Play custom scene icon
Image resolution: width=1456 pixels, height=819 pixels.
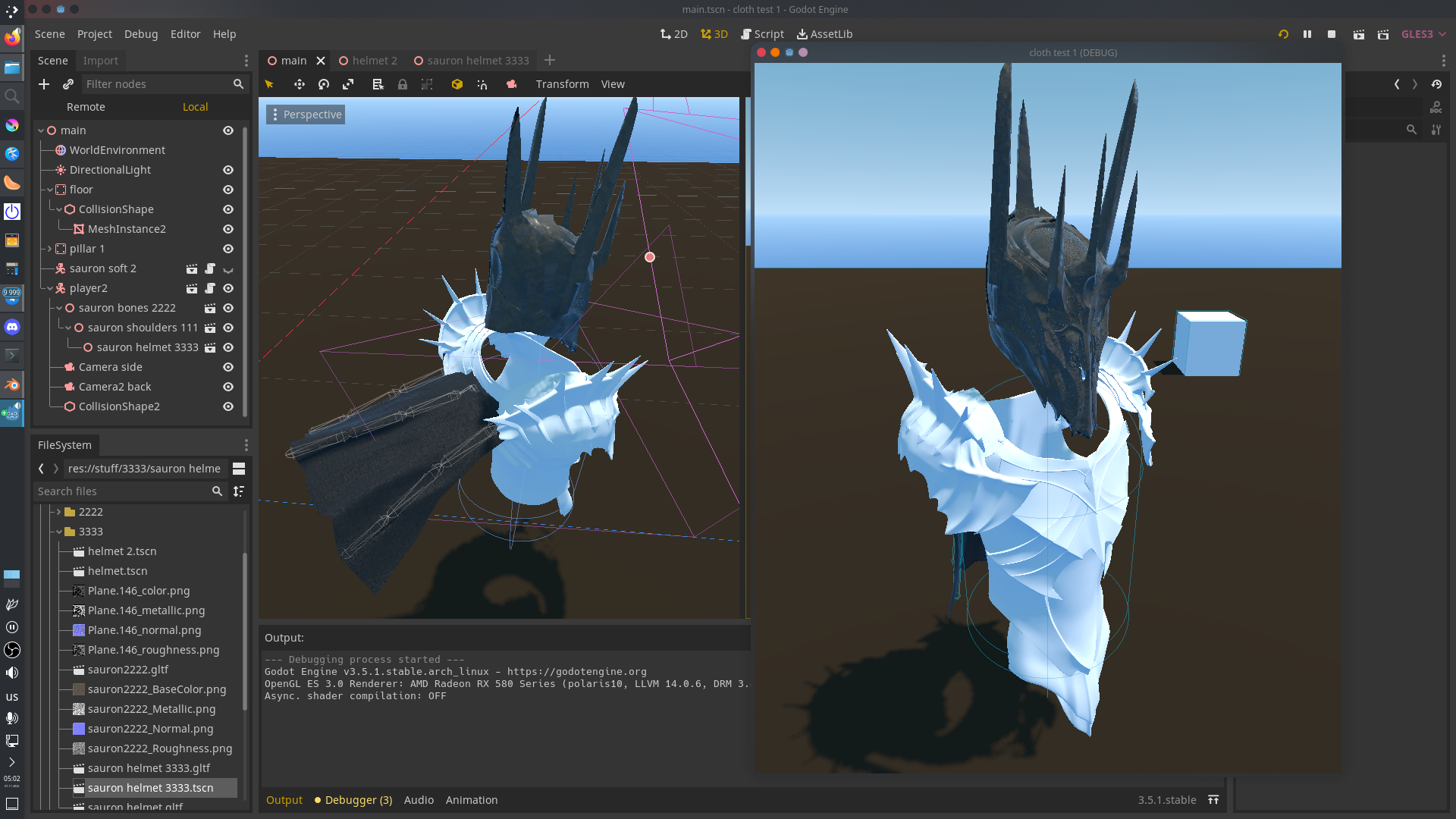pos(1383,34)
